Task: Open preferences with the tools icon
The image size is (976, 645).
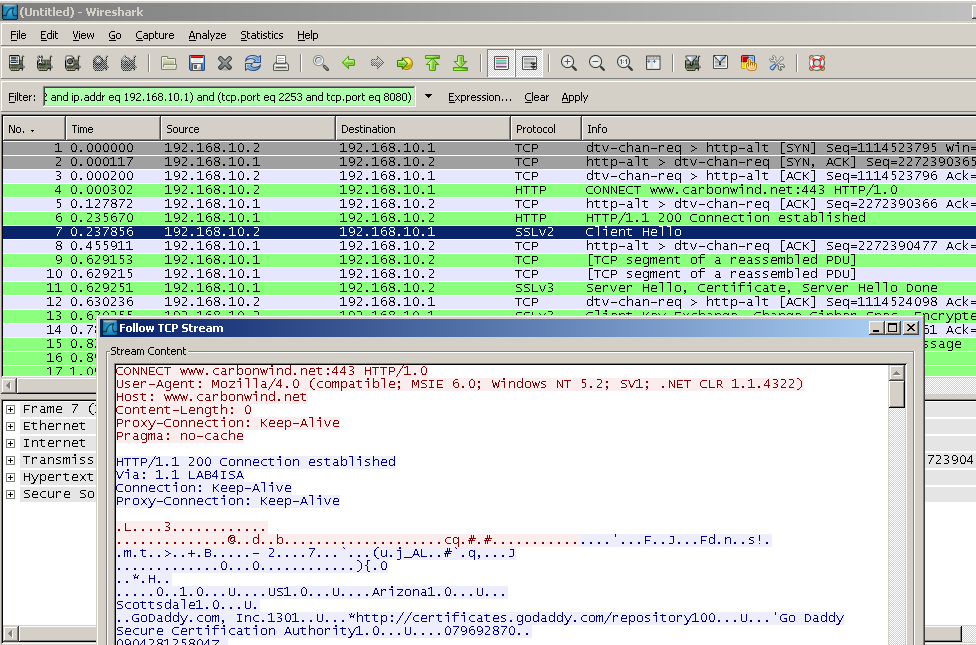Action: (x=776, y=63)
